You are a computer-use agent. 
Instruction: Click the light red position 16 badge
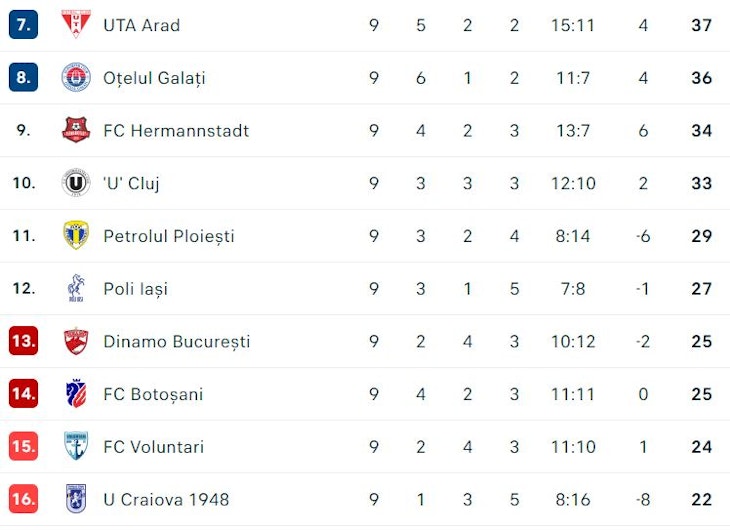pyautogui.click(x=23, y=498)
